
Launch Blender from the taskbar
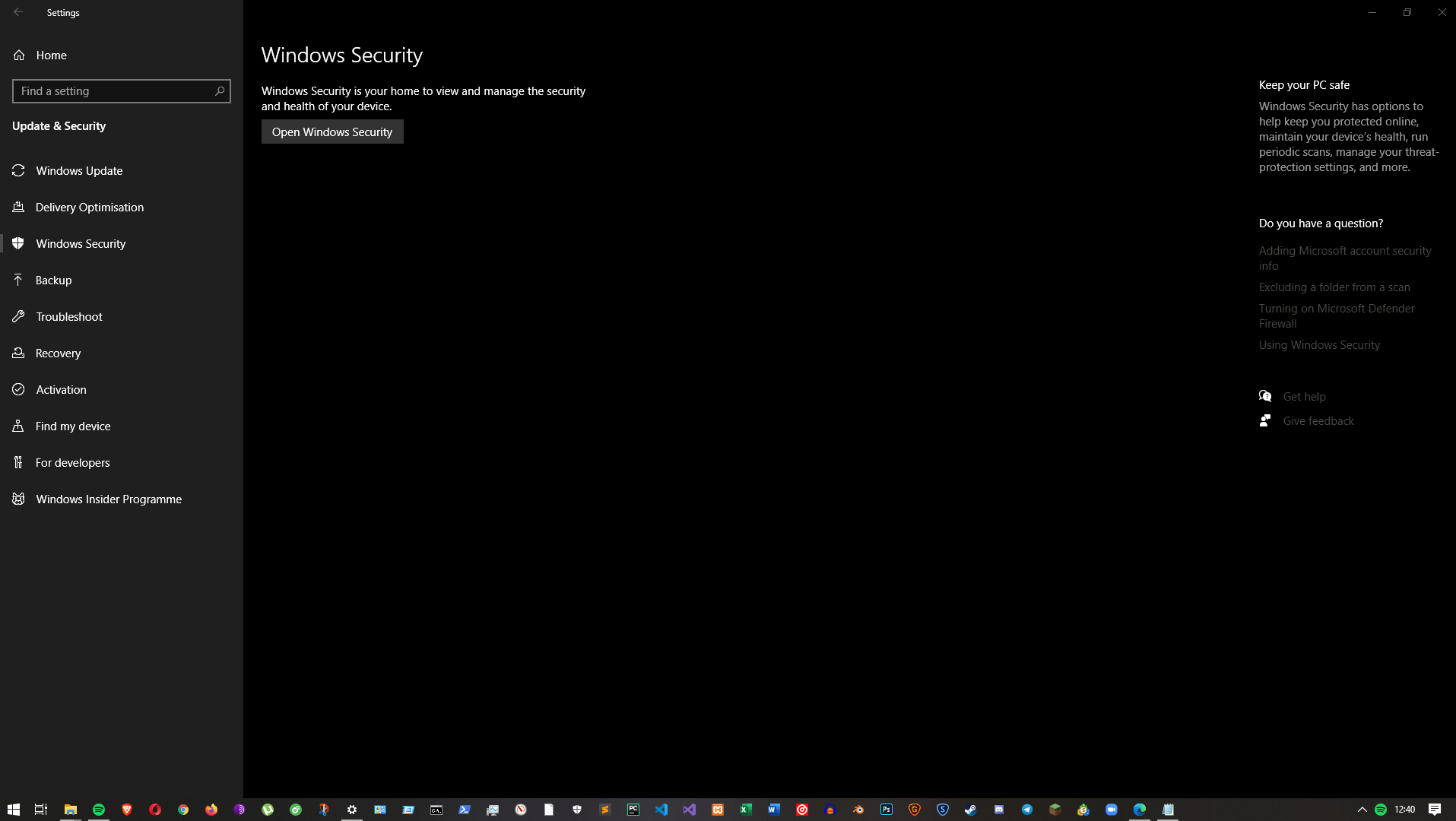pos(858,810)
